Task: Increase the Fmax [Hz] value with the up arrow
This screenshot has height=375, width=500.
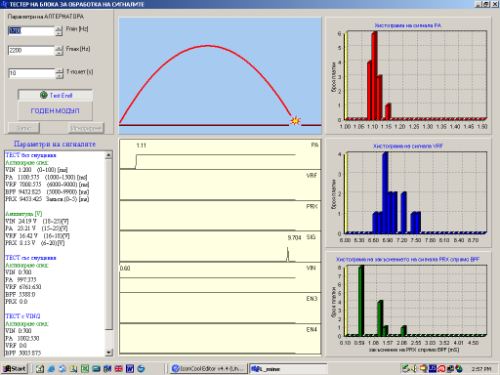Action: coord(59,48)
